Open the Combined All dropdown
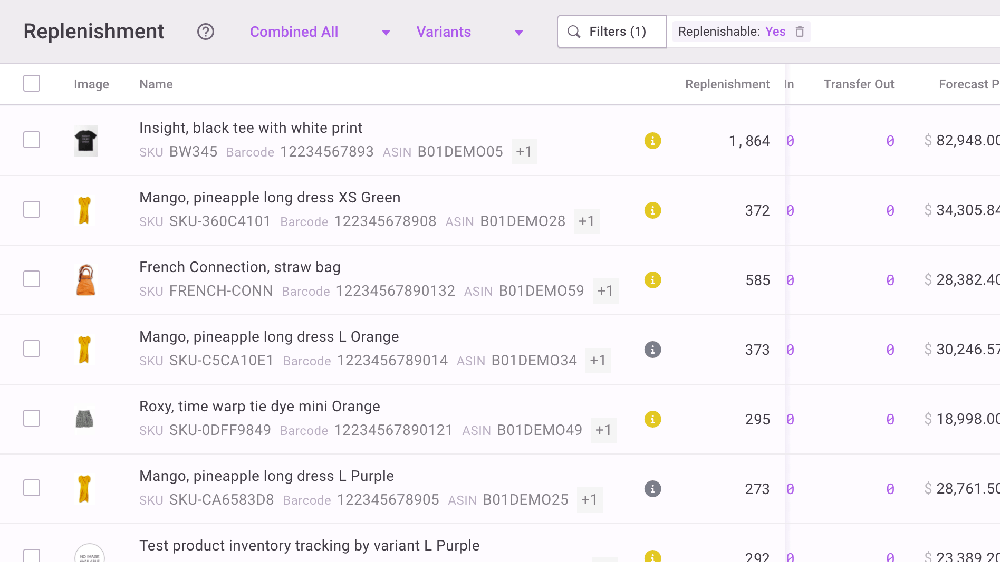Viewport: 1000px width, 562px height. point(320,32)
